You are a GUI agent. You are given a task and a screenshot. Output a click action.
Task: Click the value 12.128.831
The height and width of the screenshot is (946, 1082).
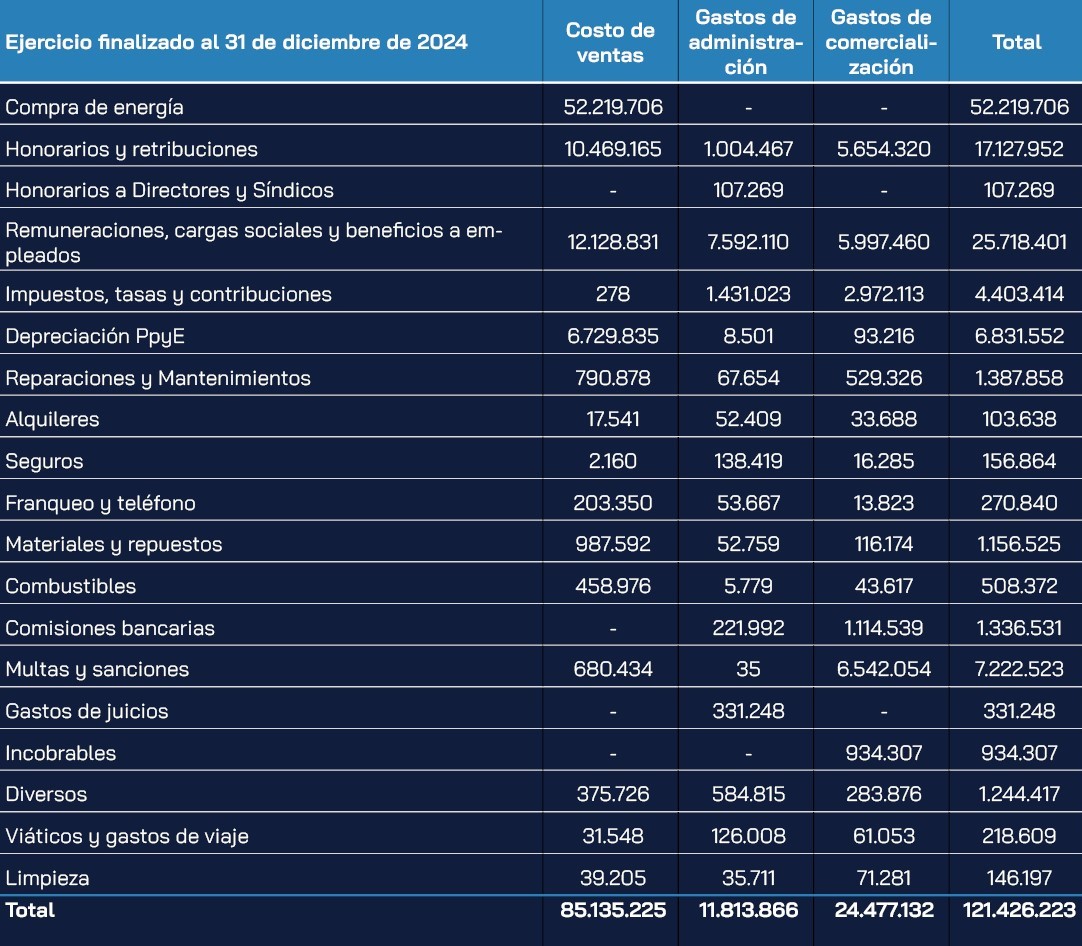(613, 242)
